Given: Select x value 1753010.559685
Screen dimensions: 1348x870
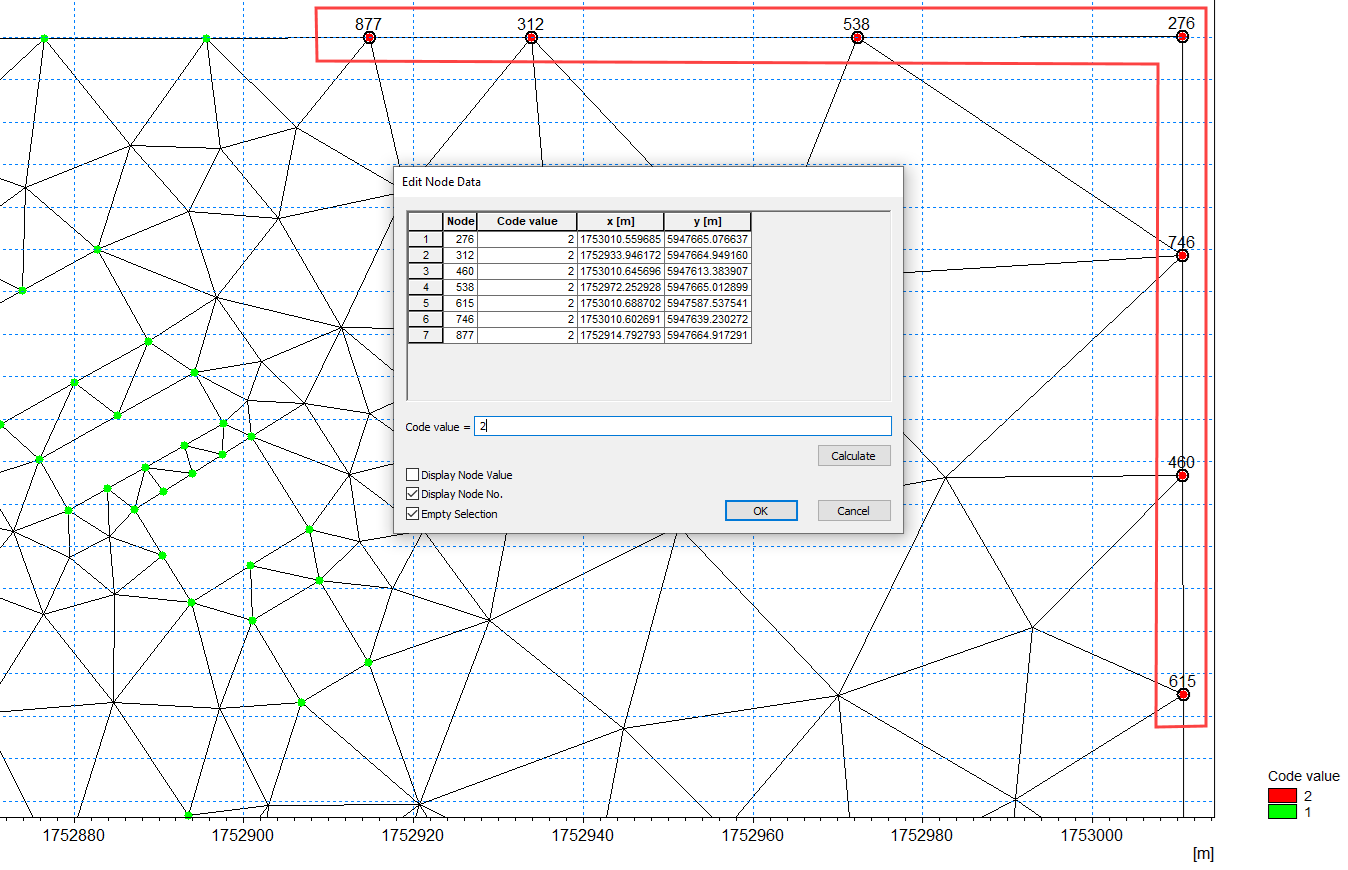Looking at the screenshot, I should coord(620,240).
